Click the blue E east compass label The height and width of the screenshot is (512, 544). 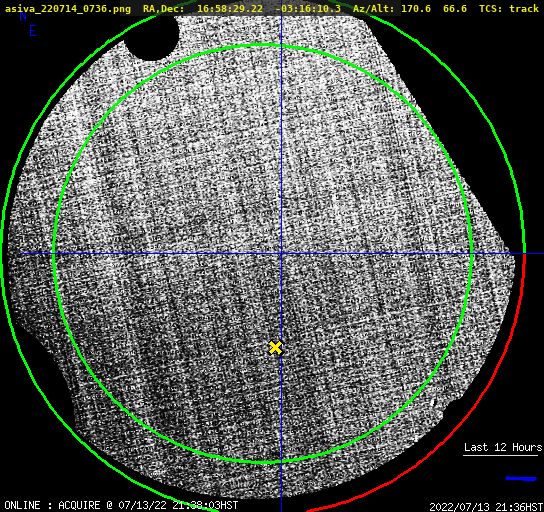click(33, 31)
